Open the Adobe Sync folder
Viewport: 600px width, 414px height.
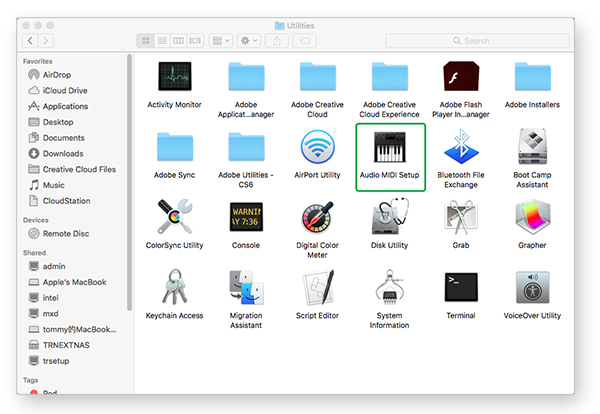(x=175, y=147)
